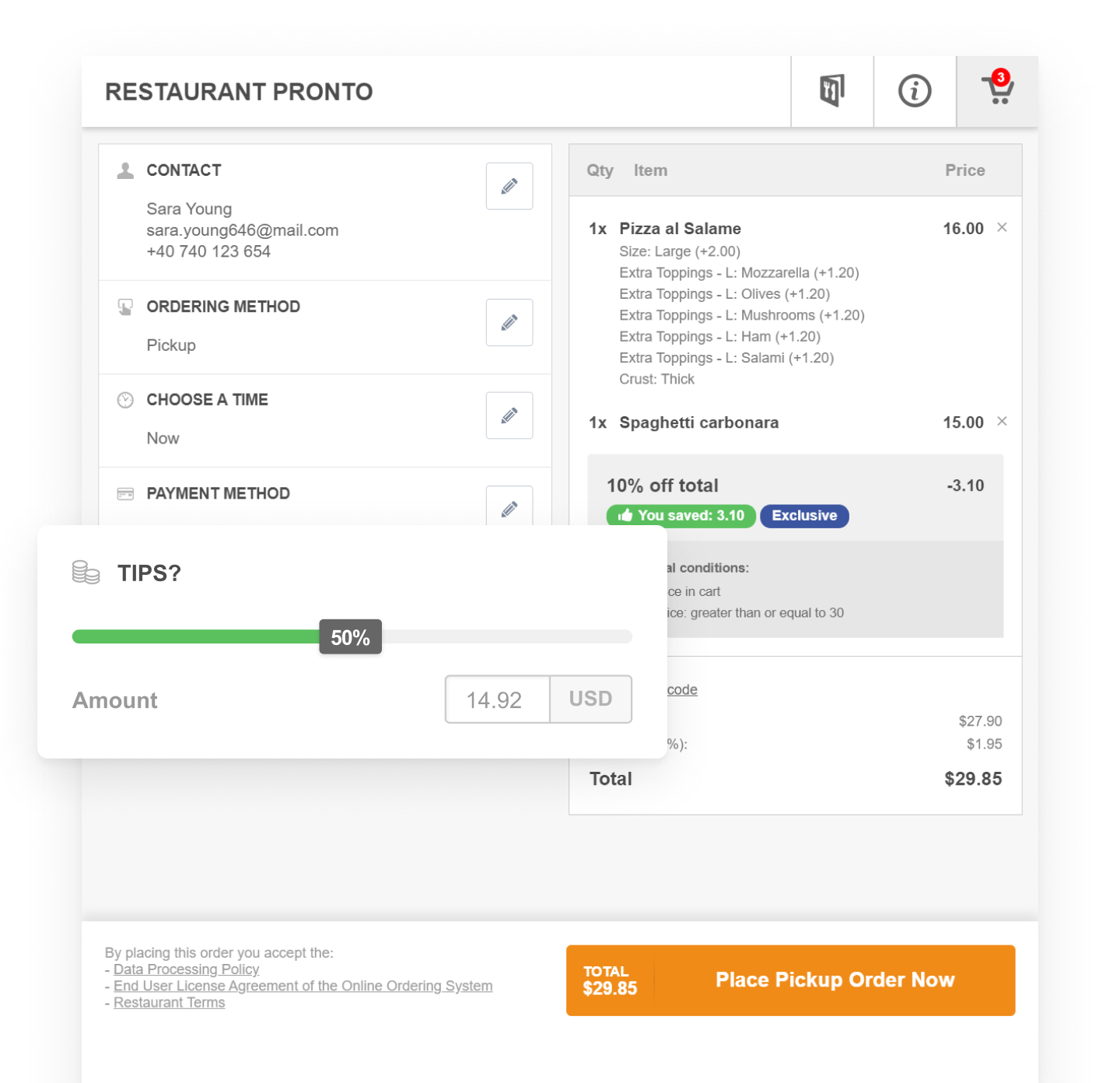1120x1083 pixels.
Task: Click the info icon in the top bar
Action: [914, 91]
